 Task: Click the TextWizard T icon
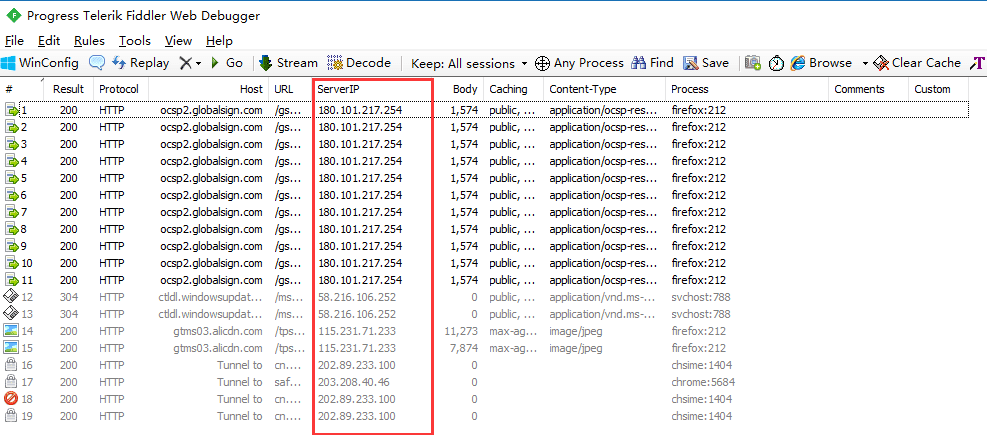pyautogui.click(x=978, y=63)
